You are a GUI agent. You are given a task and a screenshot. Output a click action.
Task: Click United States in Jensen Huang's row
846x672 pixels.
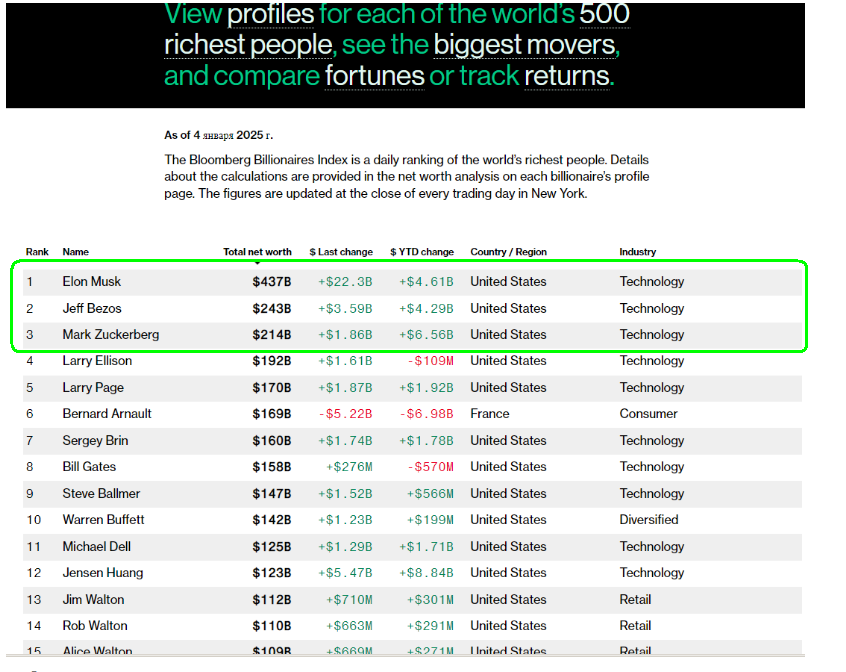tap(508, 573)
